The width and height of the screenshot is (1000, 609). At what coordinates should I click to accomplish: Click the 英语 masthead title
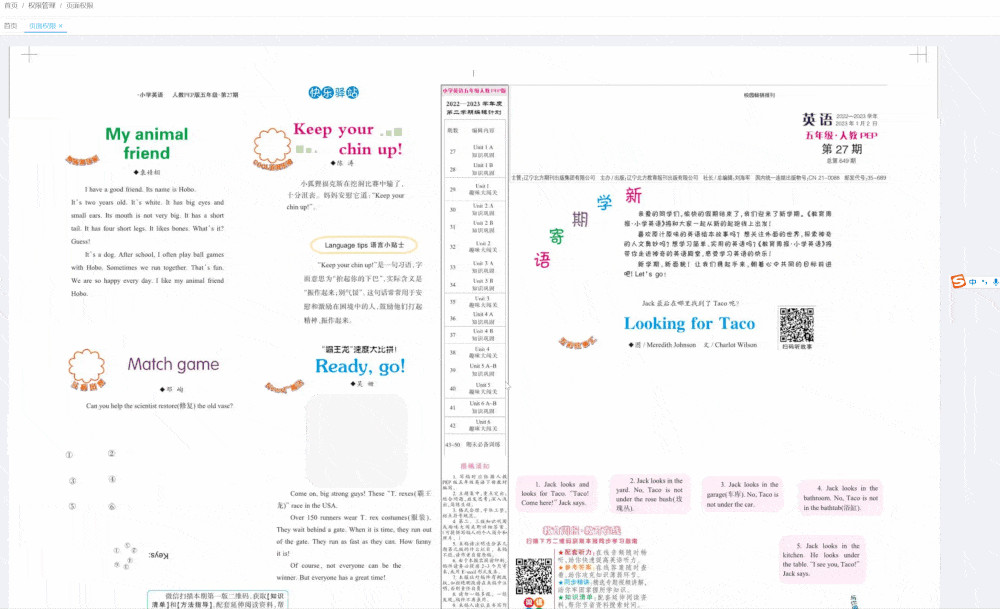(x=817, y=119)
